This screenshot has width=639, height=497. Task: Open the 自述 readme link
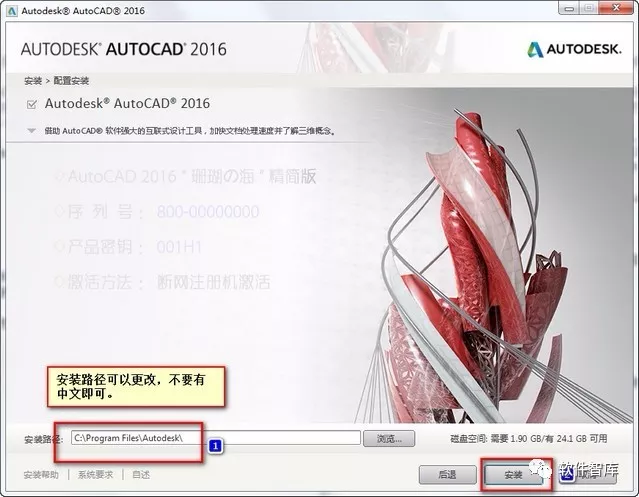[x=141, y=475]
